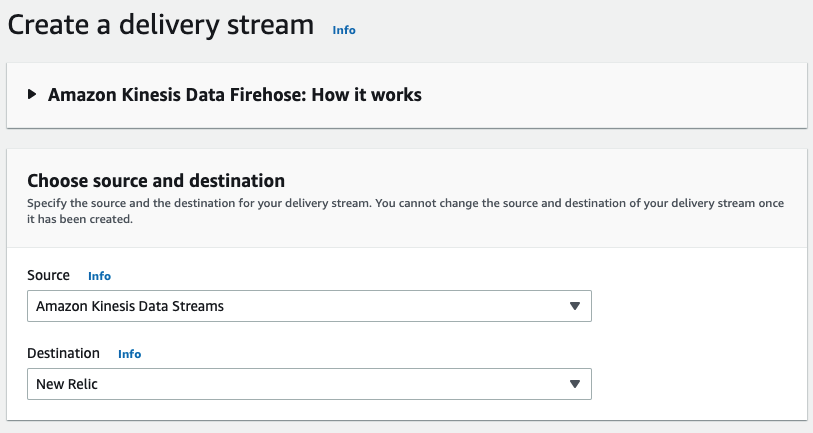Click the Choose source and destination heading
813x433 pixels.
tap(156, 181)
